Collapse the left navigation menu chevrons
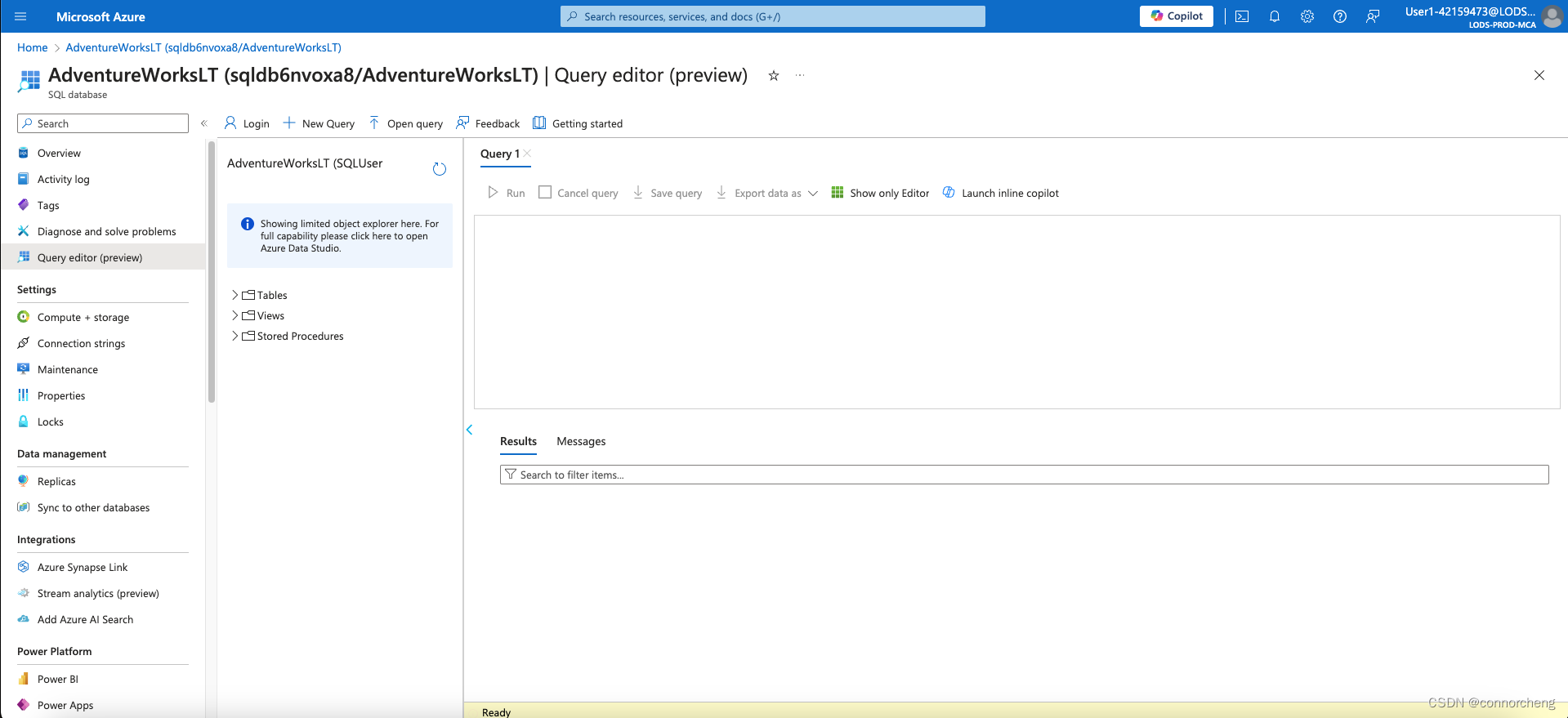Image resolution: width=1568 pixels, height=718 pixels. (204, 123)
